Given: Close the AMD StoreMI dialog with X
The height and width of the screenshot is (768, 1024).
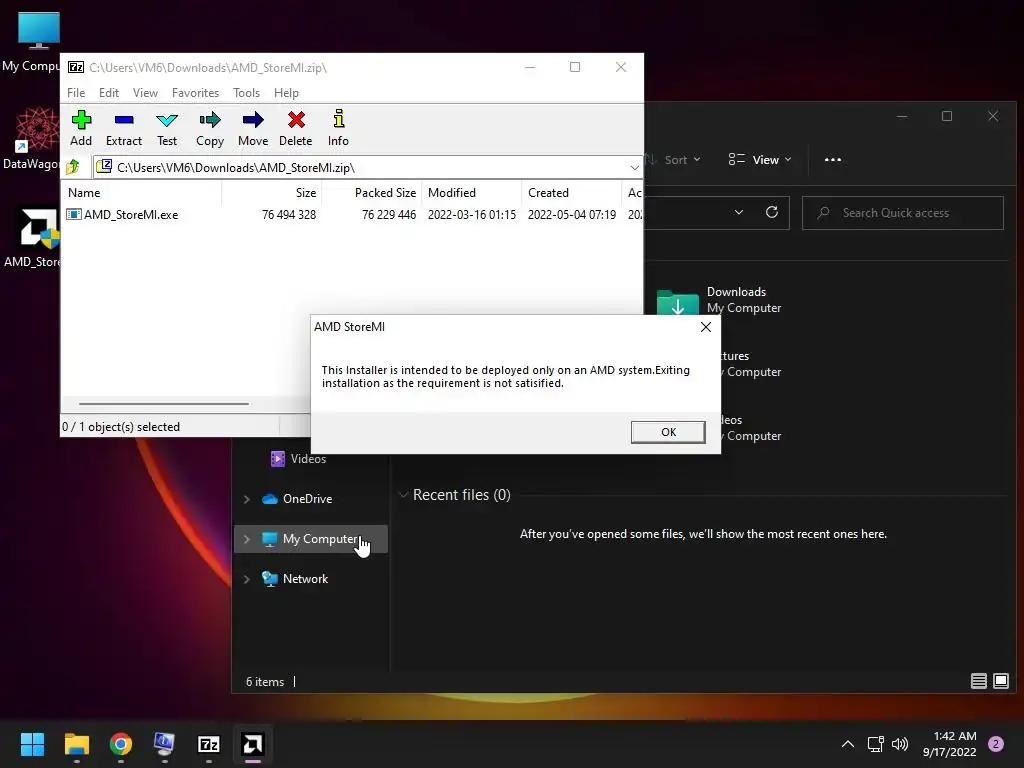Looking at the screenshot, I should [705, 327].
